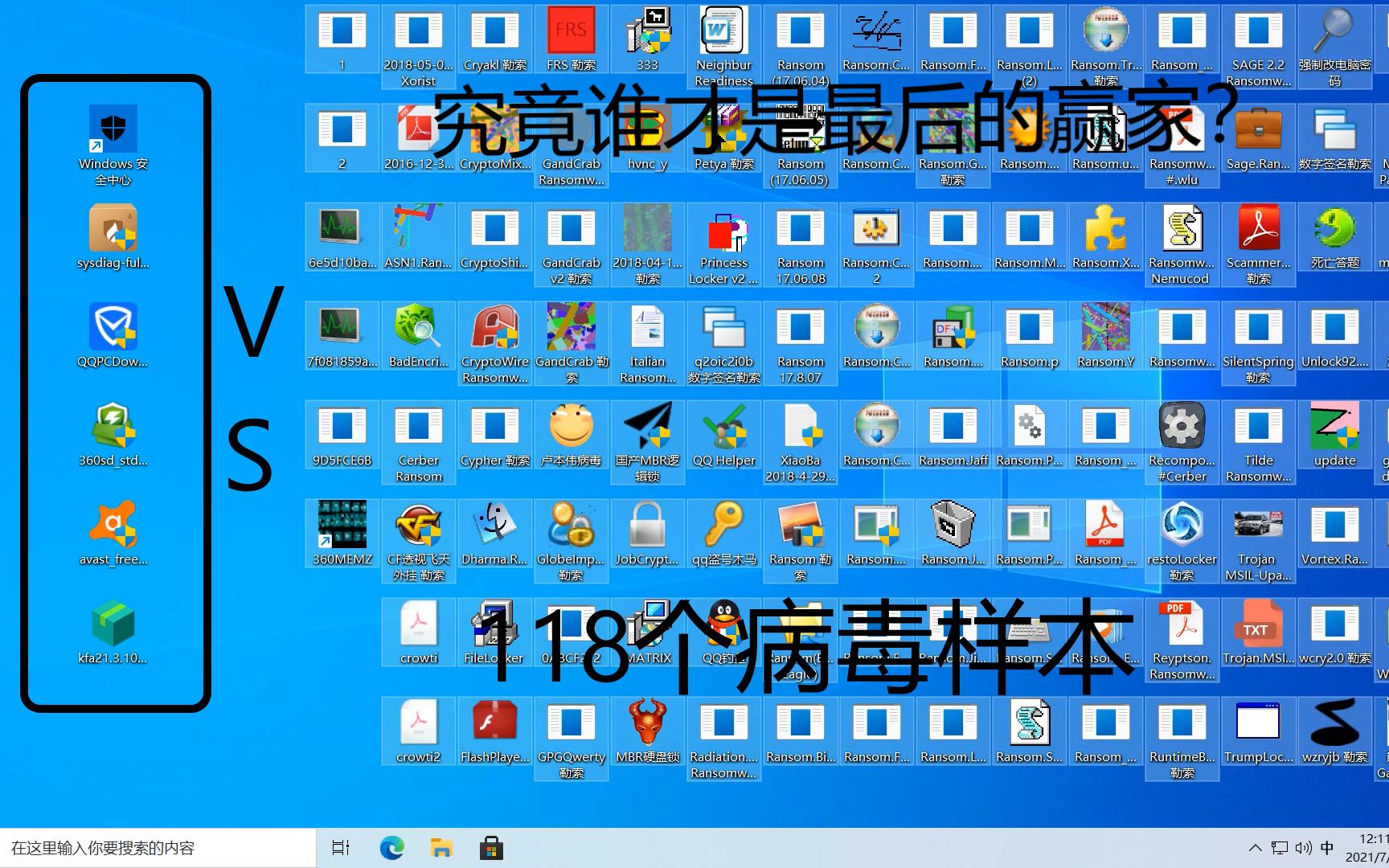Open File Explorer from the taskbar
The width and height of the screenshot is (1389, 868).
tap(441, 848)
